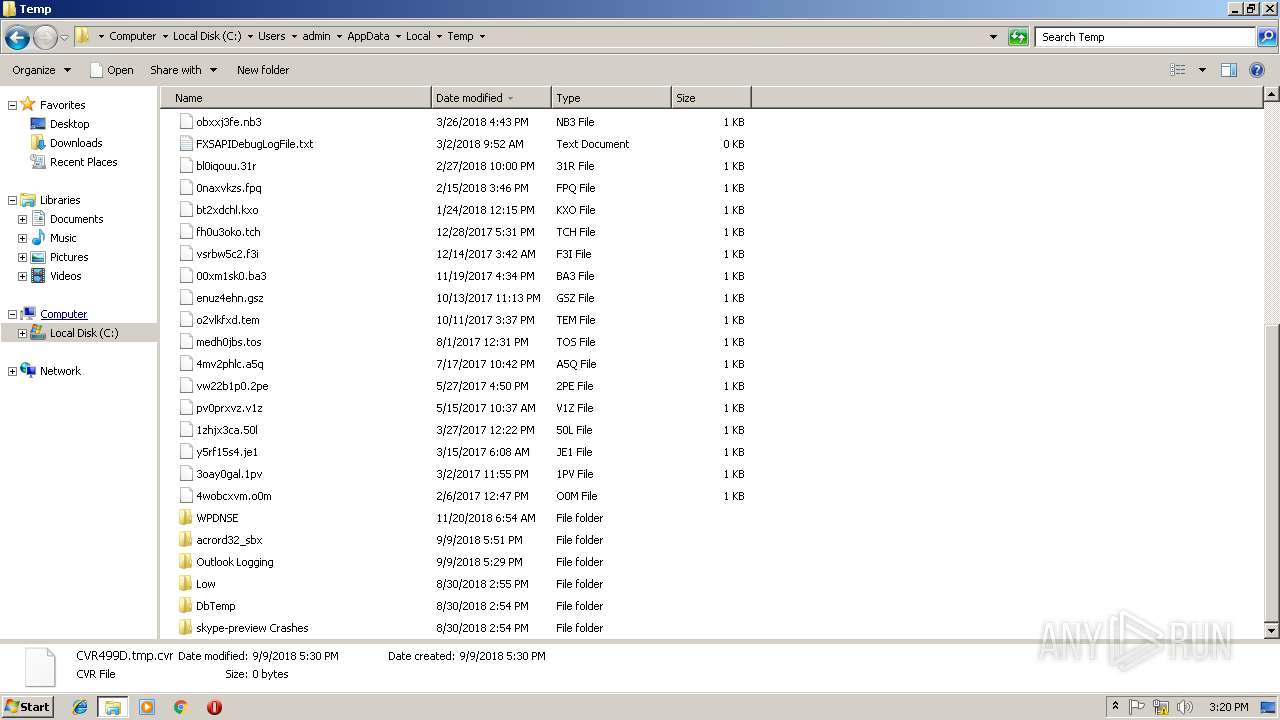The height and width of the screenshot is (720, 1280).
Task: Open the Start menu
Action: [28, 707]
